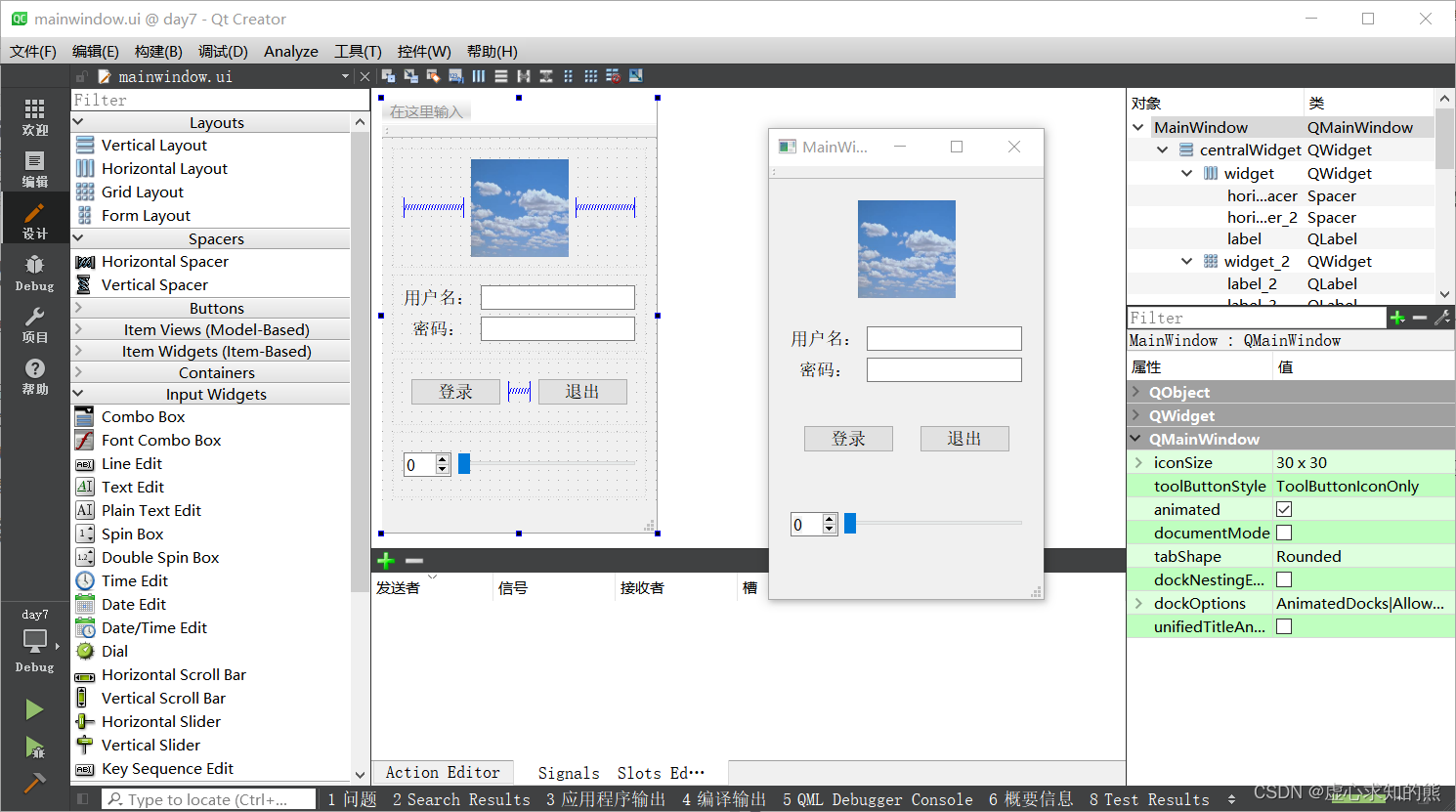This screenshot has height=812, width=1456.
Task: Collapse the Input Widgets category
Action: [78, 394]
